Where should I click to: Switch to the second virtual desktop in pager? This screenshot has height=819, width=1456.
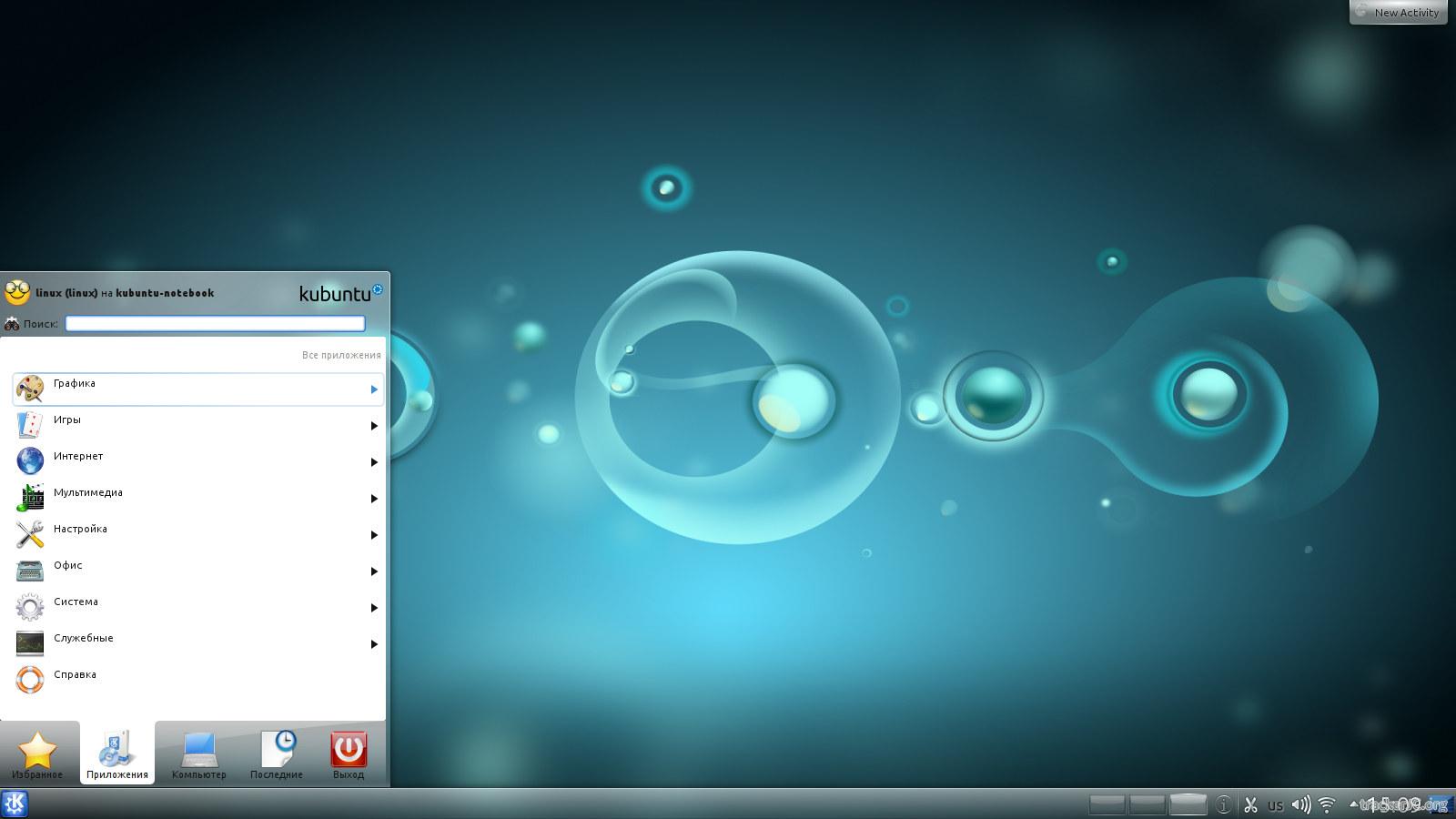coord(1148,804)
